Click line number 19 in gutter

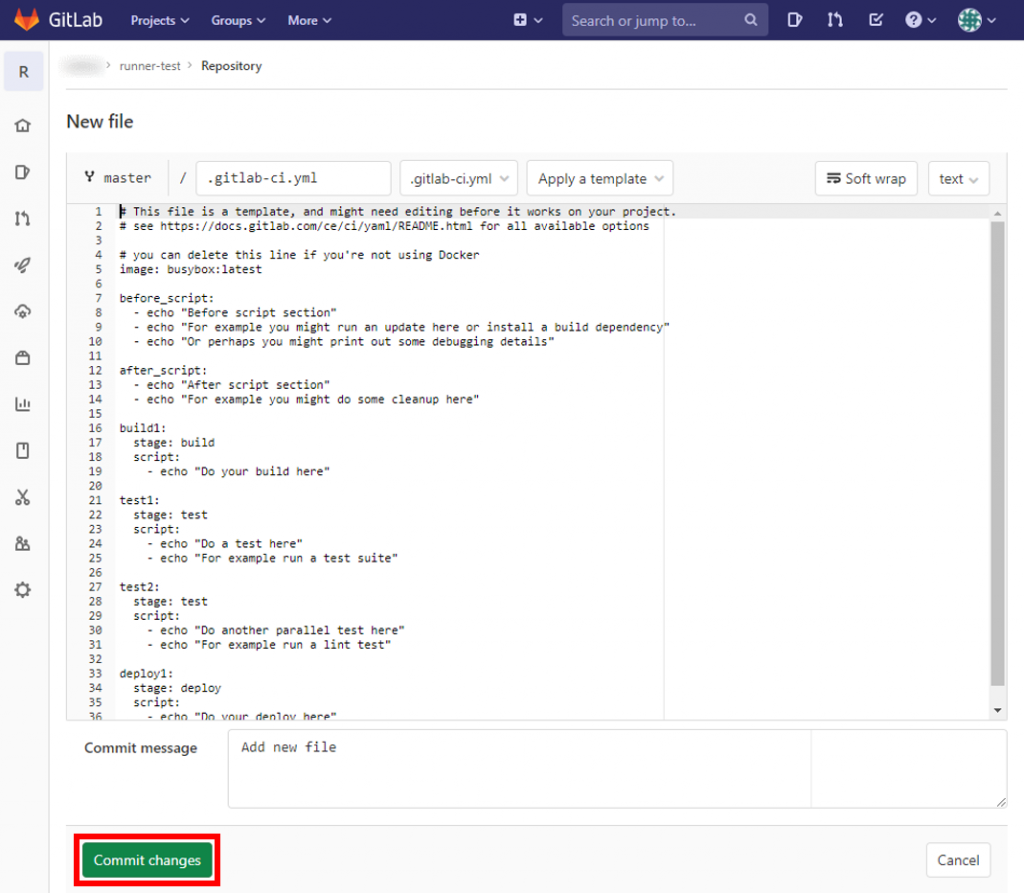point(95,472)
